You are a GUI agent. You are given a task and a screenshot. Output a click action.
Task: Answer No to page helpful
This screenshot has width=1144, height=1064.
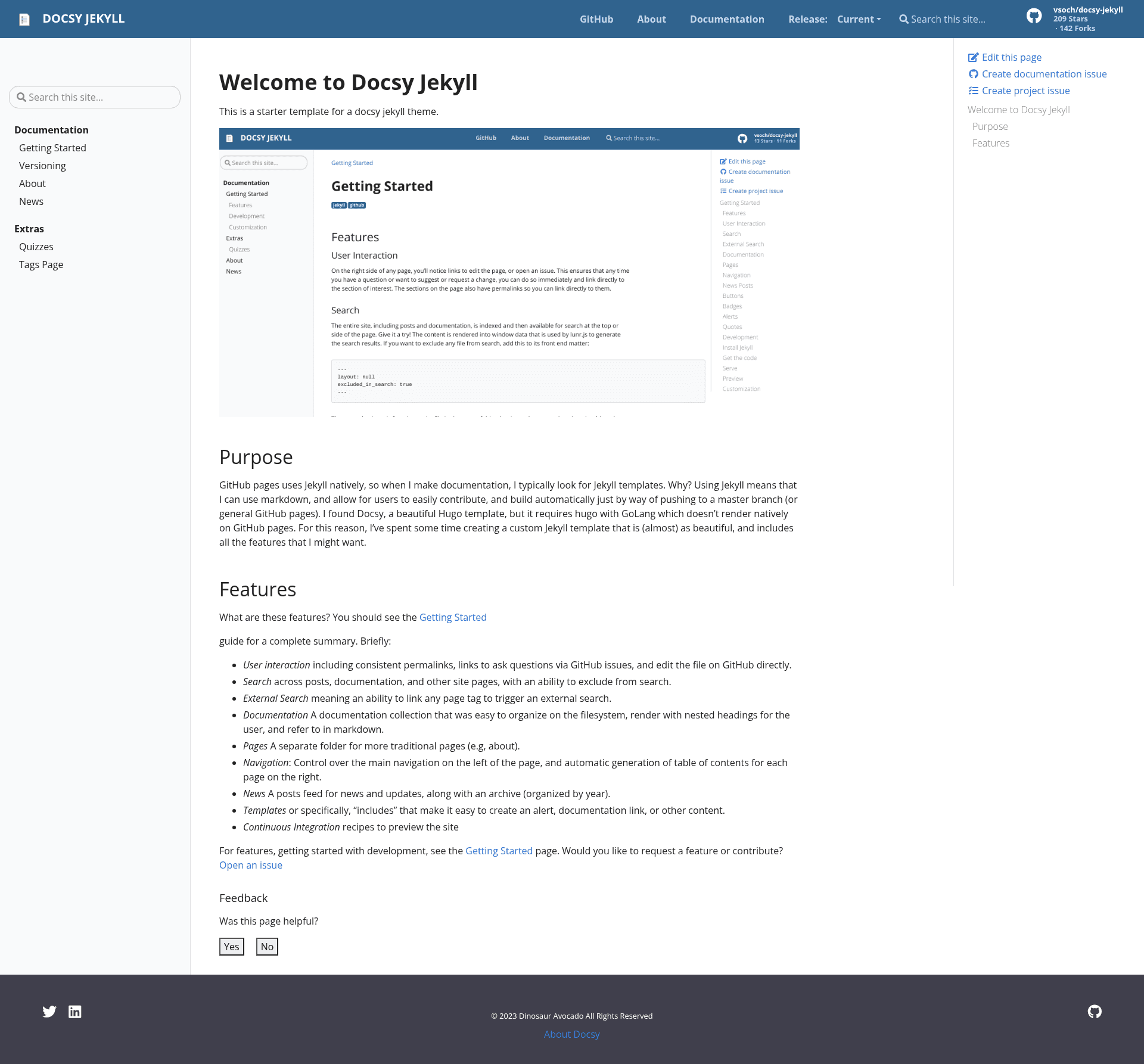click(x=267, y=947)
